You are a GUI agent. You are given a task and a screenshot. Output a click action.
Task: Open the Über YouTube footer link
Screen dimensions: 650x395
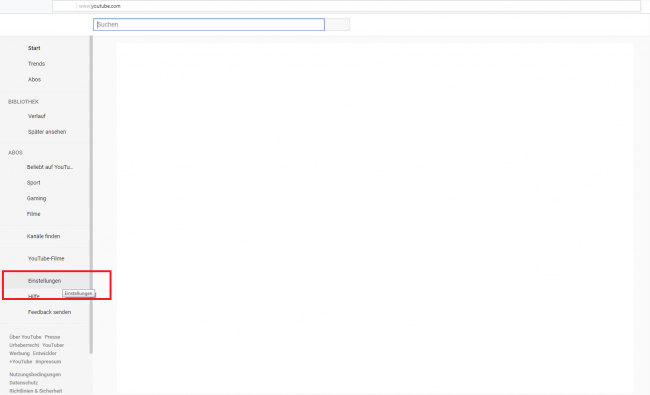pos(25,337)
